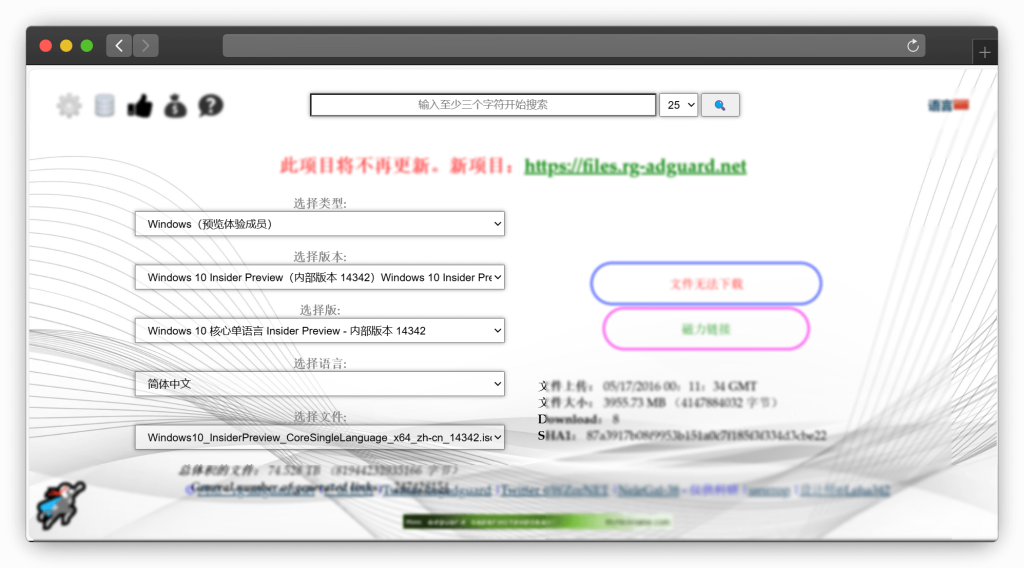The height and width of the screenshot is (568, 1024).
Task: Click the database stack icon
Action: [x=104, y=105]
